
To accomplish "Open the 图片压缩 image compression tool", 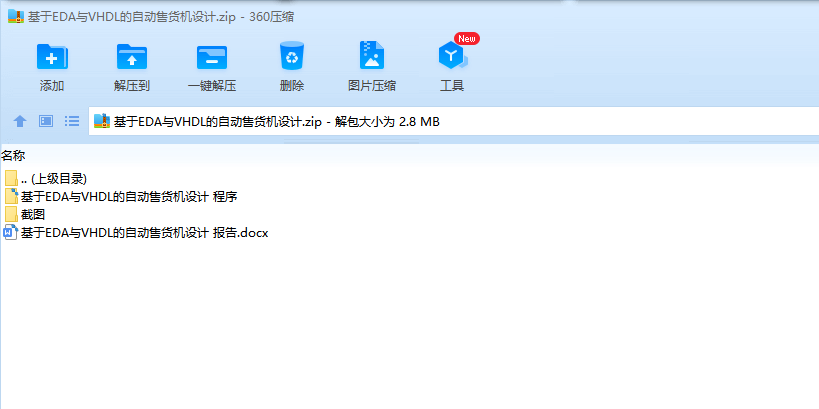I will point(372,55).
